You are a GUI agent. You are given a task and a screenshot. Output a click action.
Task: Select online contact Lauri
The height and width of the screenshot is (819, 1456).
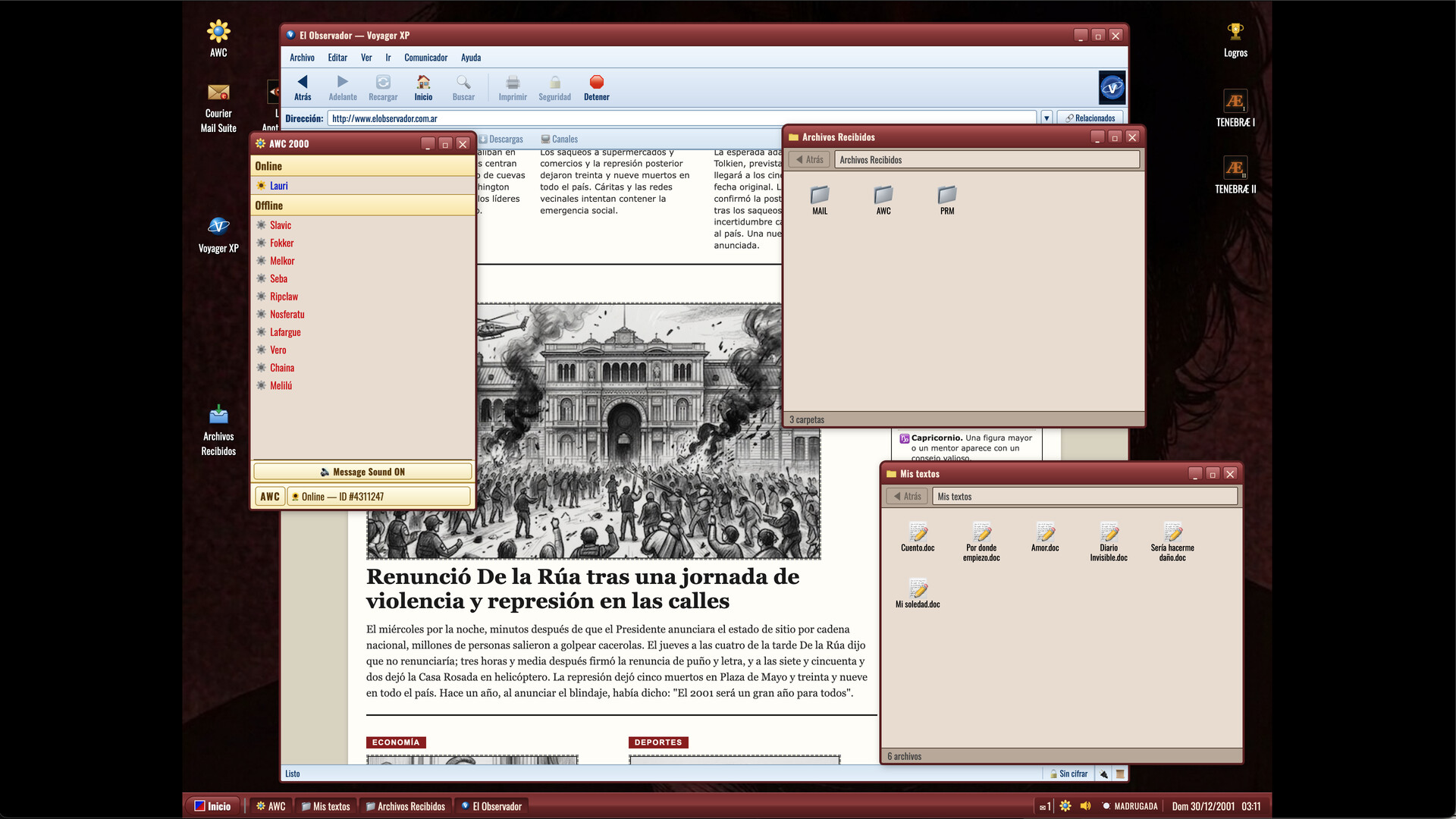pyautogui.click(x=362, y=186)
